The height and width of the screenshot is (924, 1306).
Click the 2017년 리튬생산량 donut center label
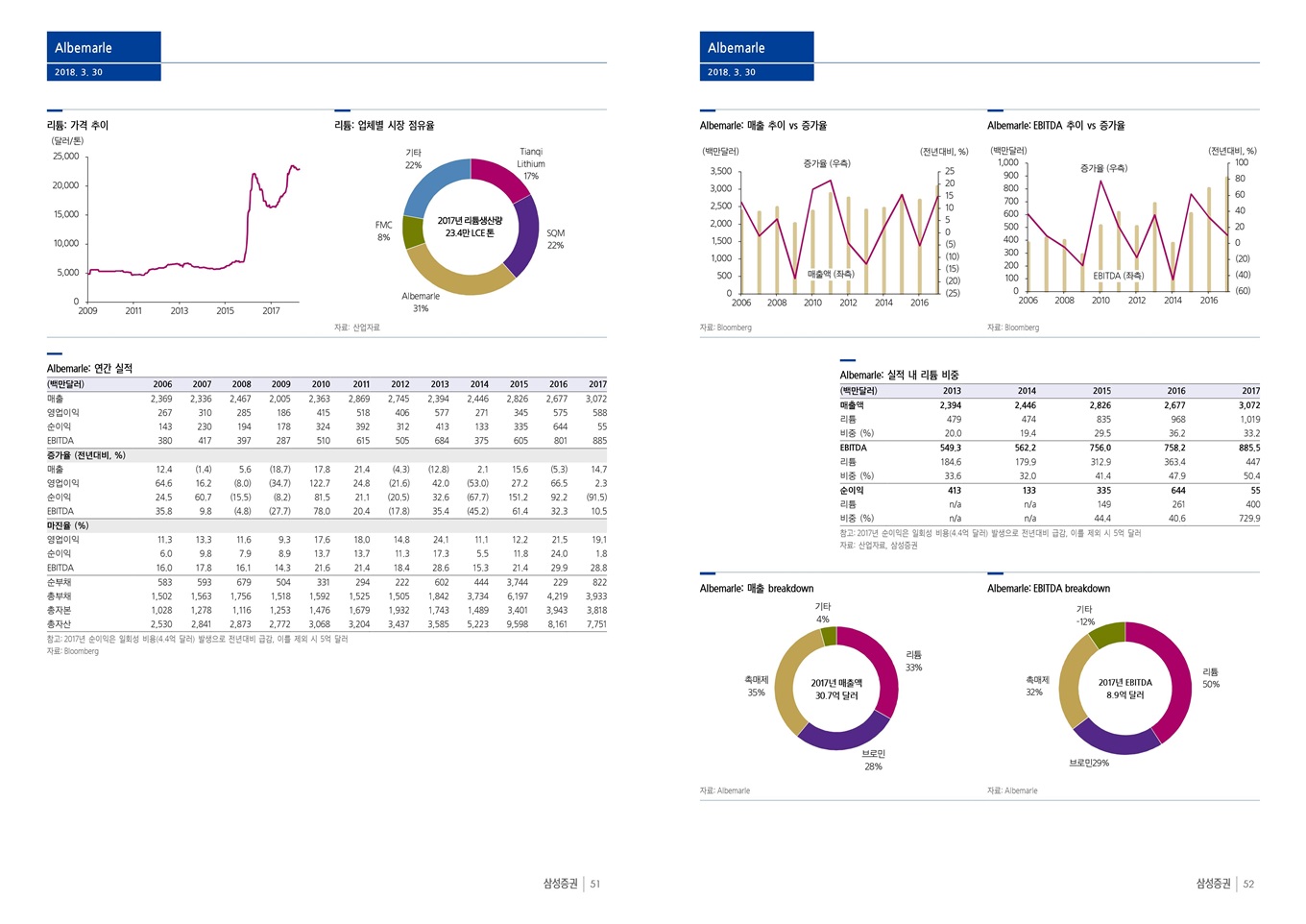[470, 227]
